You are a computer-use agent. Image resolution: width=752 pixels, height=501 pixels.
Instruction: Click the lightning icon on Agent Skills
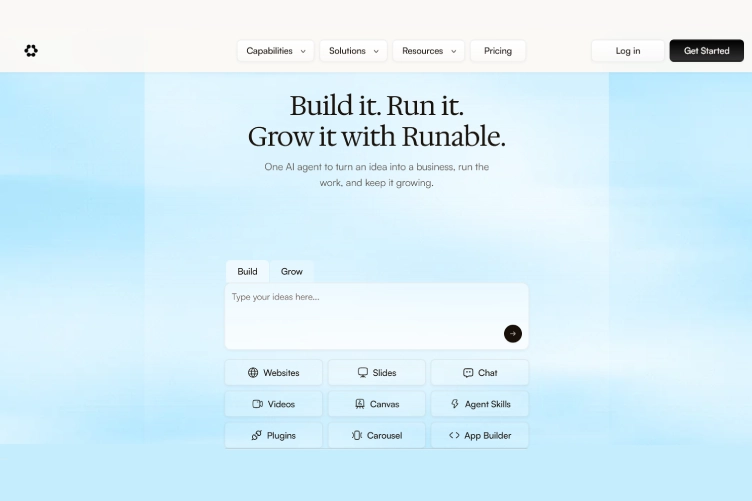pos(455,404)
